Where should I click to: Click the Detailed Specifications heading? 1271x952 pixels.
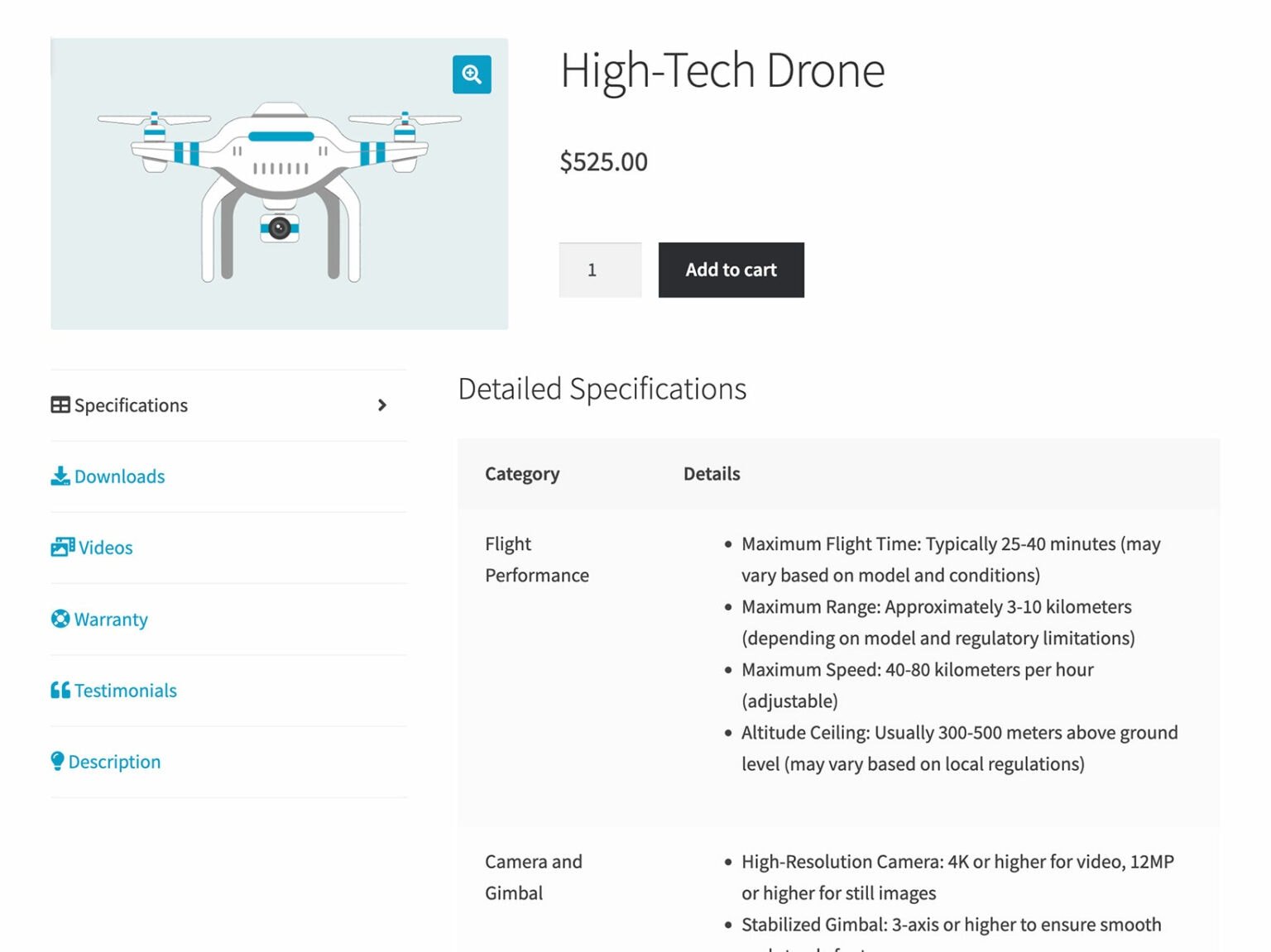pos(603,389)
